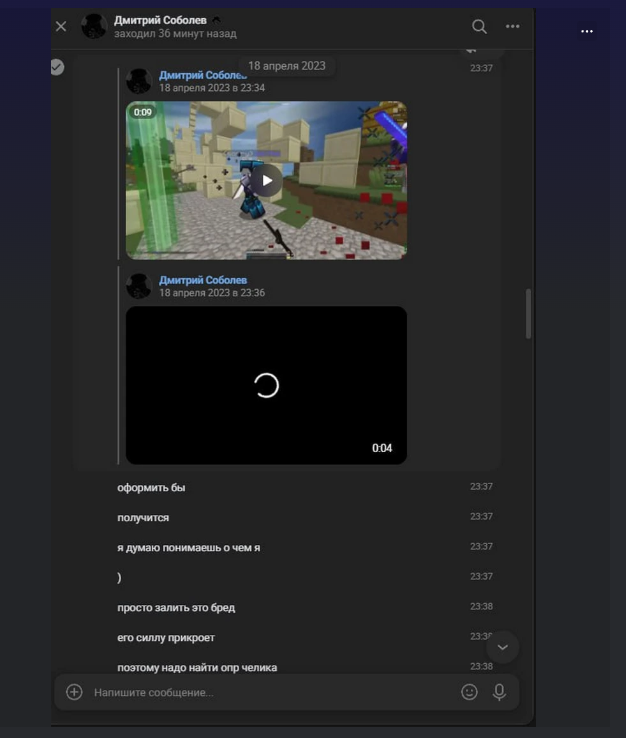Viewport: 626px width, 738px height.
Task: Open the outer three-dot menu on the right edge
Action: tap(587, 32)
